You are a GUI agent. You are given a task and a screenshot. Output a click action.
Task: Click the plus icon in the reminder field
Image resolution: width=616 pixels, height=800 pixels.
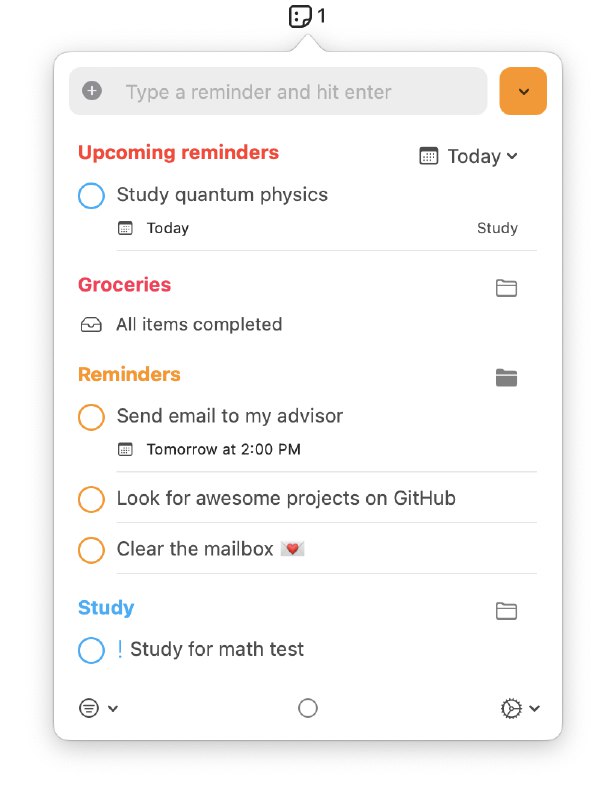[91, 91]
